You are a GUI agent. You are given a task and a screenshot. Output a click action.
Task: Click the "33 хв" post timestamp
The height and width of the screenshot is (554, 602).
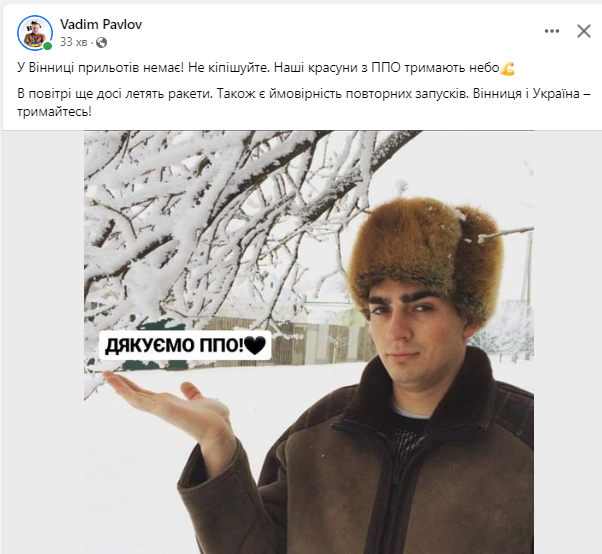pyautogui.click(x=73, y=42)
